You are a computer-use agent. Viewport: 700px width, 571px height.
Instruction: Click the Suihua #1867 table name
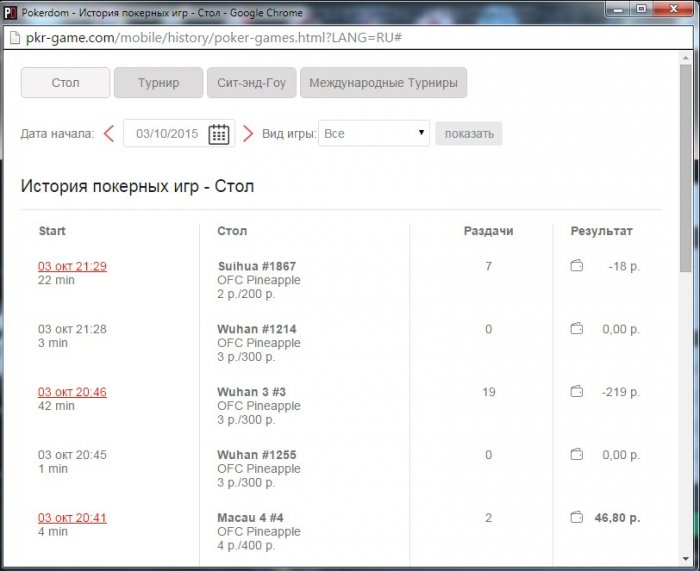coord(257,266)
